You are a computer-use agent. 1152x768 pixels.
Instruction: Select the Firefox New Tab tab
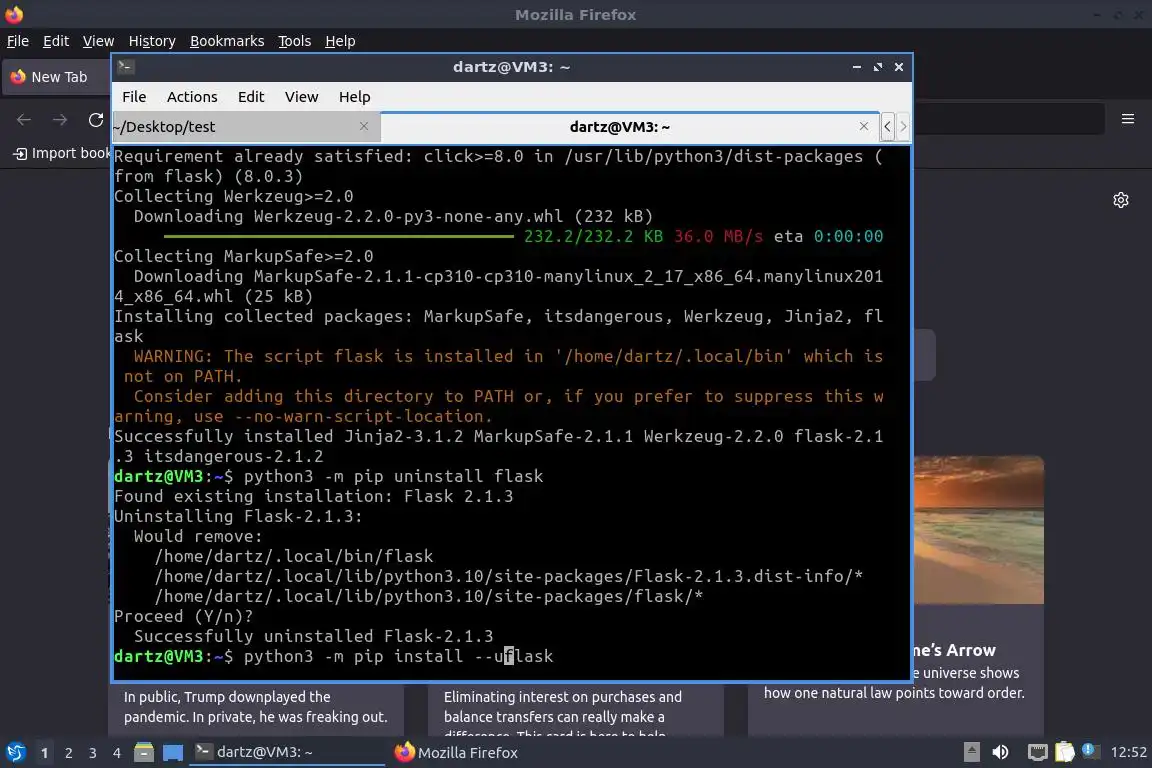pos(56,77)
